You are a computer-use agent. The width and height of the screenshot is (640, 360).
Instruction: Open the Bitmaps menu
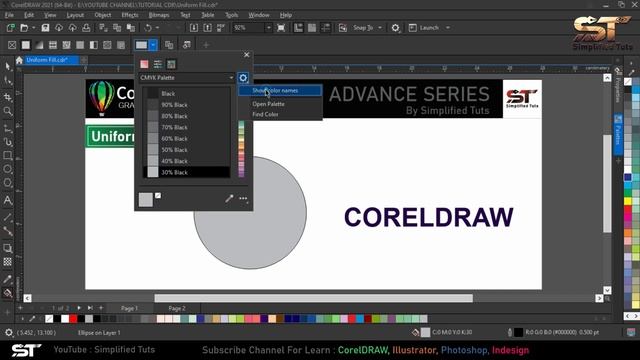(159, 15)
